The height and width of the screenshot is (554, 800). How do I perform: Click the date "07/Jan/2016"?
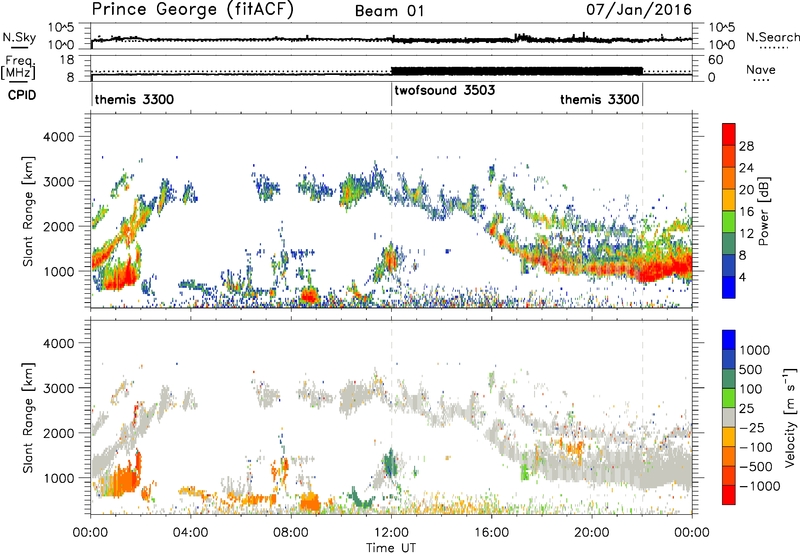(638, 10)
